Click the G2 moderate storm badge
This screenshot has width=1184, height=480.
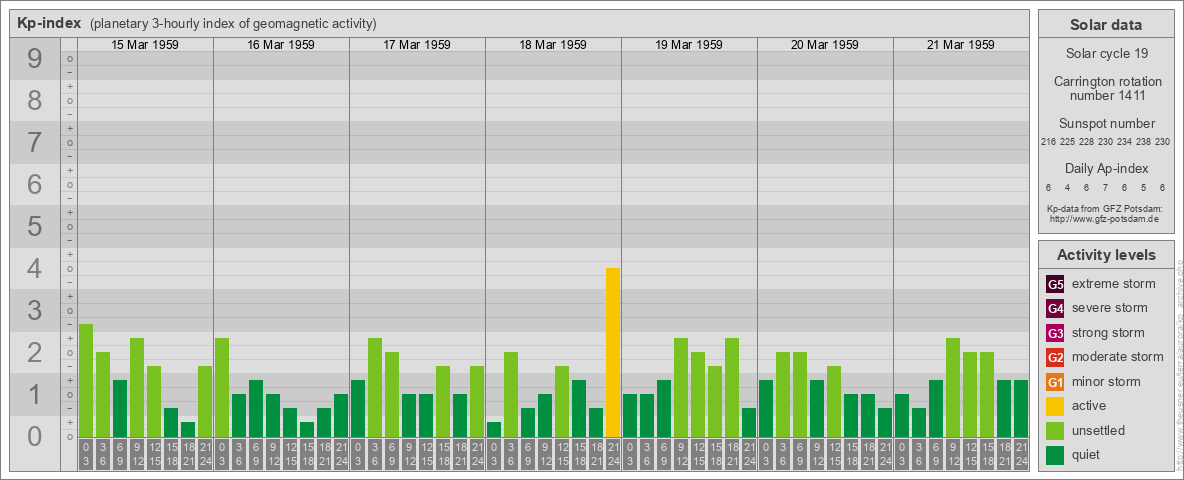[x=1055, y=358]
